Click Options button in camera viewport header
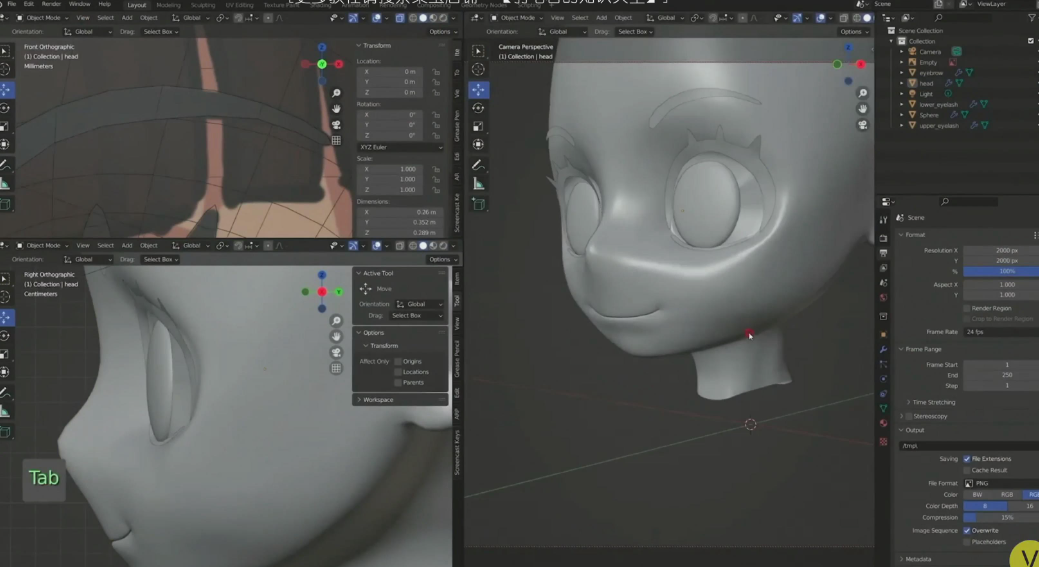The height and width of the screenshot is (567, 1039). pos(853,31)
